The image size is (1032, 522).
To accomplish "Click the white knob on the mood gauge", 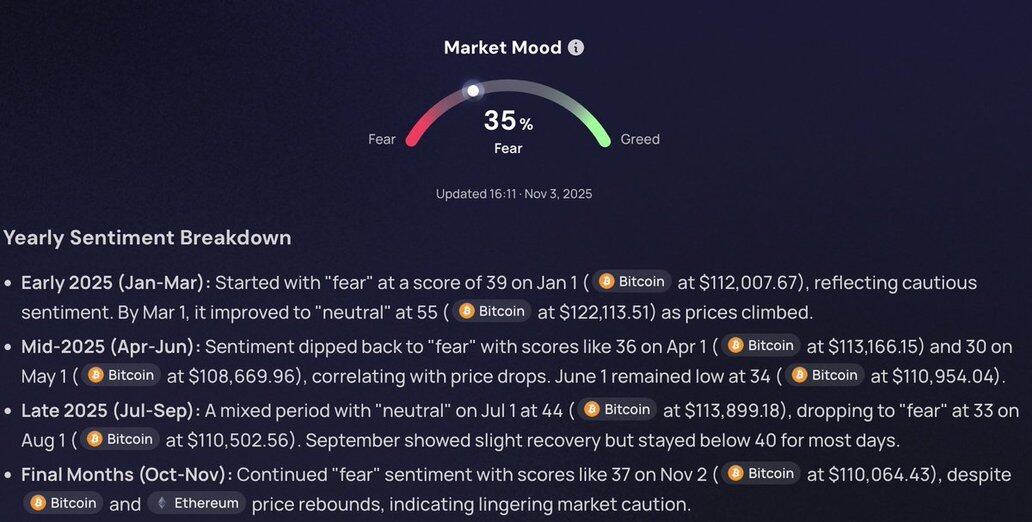I will pos(474,90).
